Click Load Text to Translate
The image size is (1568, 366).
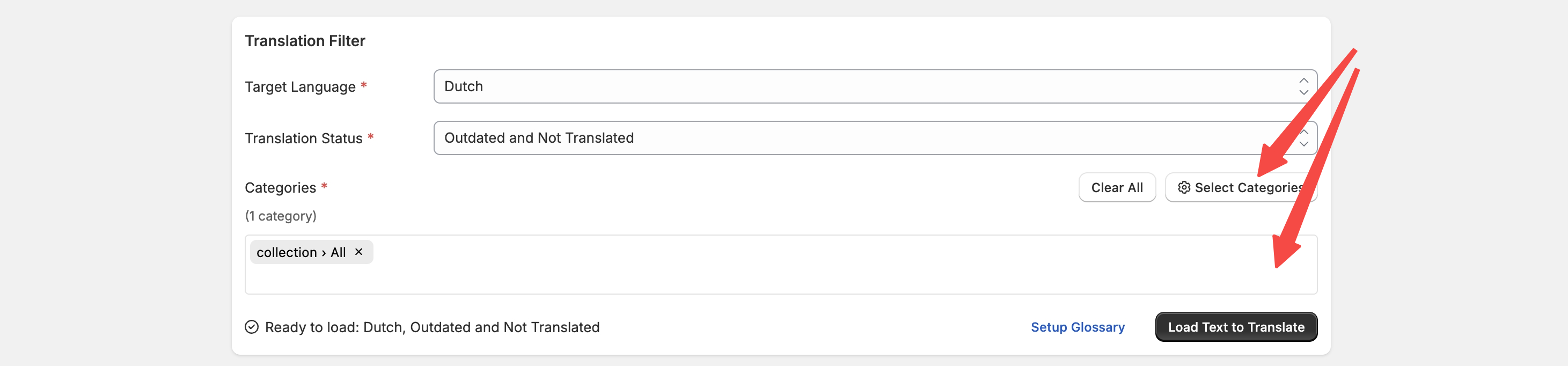click(1236, 327)
